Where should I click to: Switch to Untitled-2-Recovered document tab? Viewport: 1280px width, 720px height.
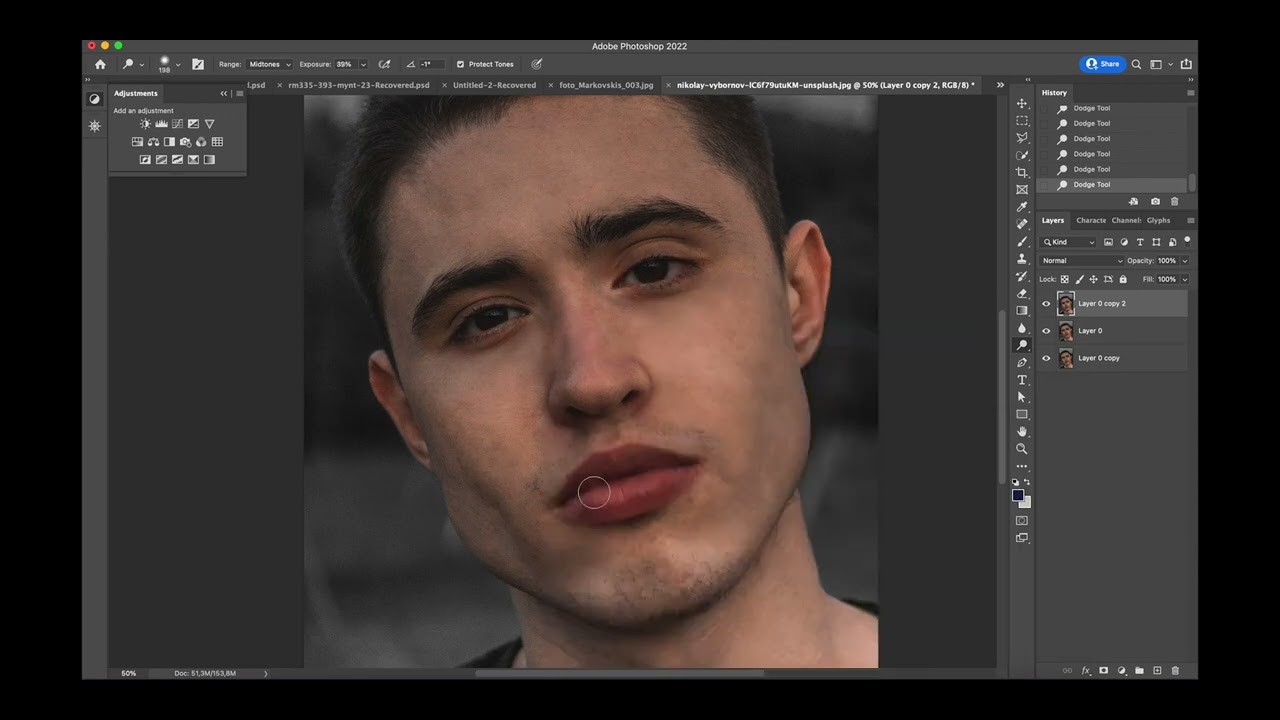pyautogui.click(x=494, y=85)
